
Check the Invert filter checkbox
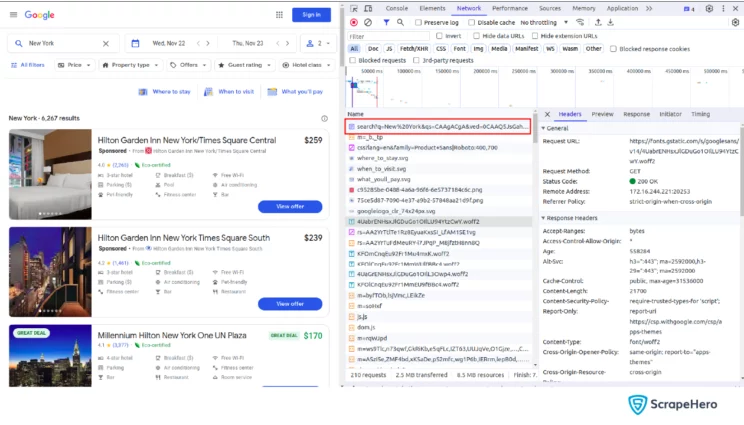(x=439, y=36)
